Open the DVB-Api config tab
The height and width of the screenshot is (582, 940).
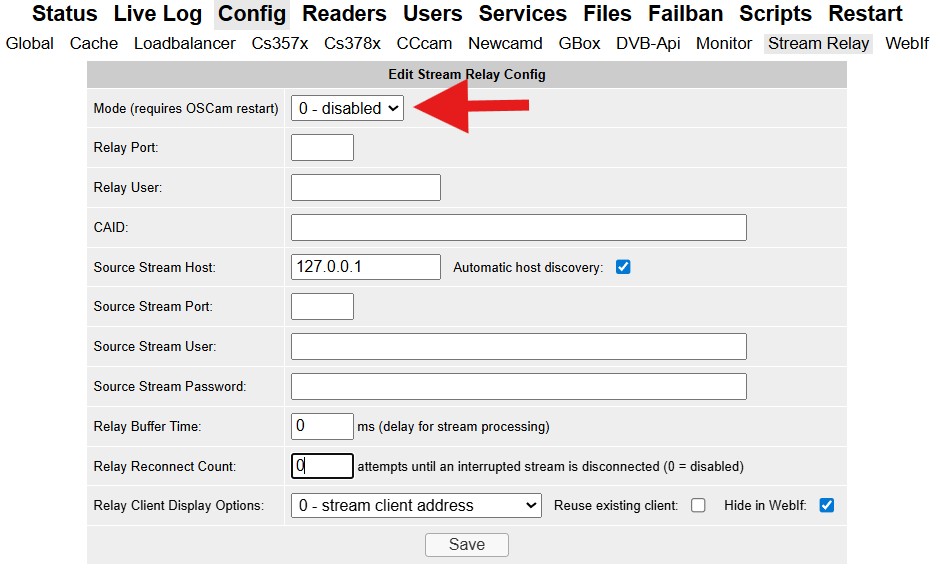[648, 44]
